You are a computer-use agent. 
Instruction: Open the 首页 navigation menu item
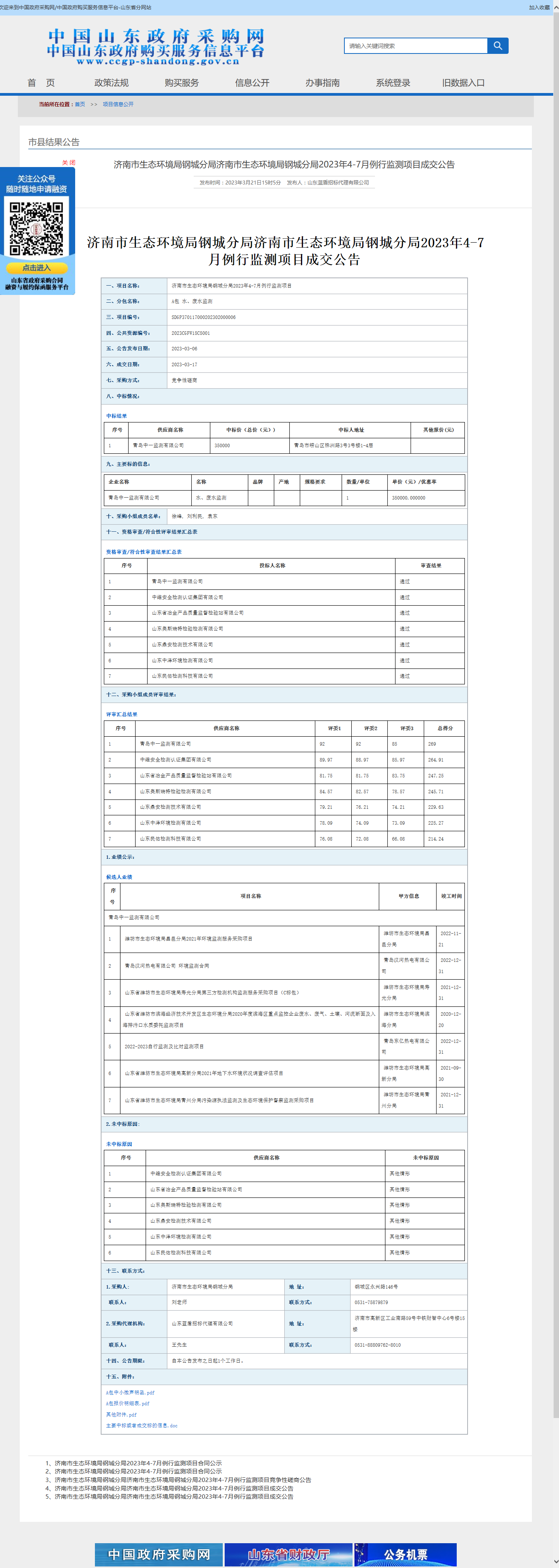click(x=41, y=83)
